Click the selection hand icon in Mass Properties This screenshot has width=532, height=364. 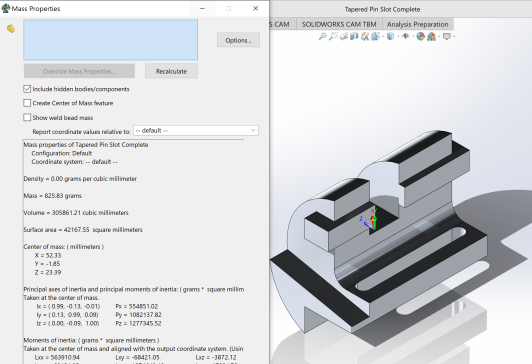pyautogui.click(x=11, y=29)
